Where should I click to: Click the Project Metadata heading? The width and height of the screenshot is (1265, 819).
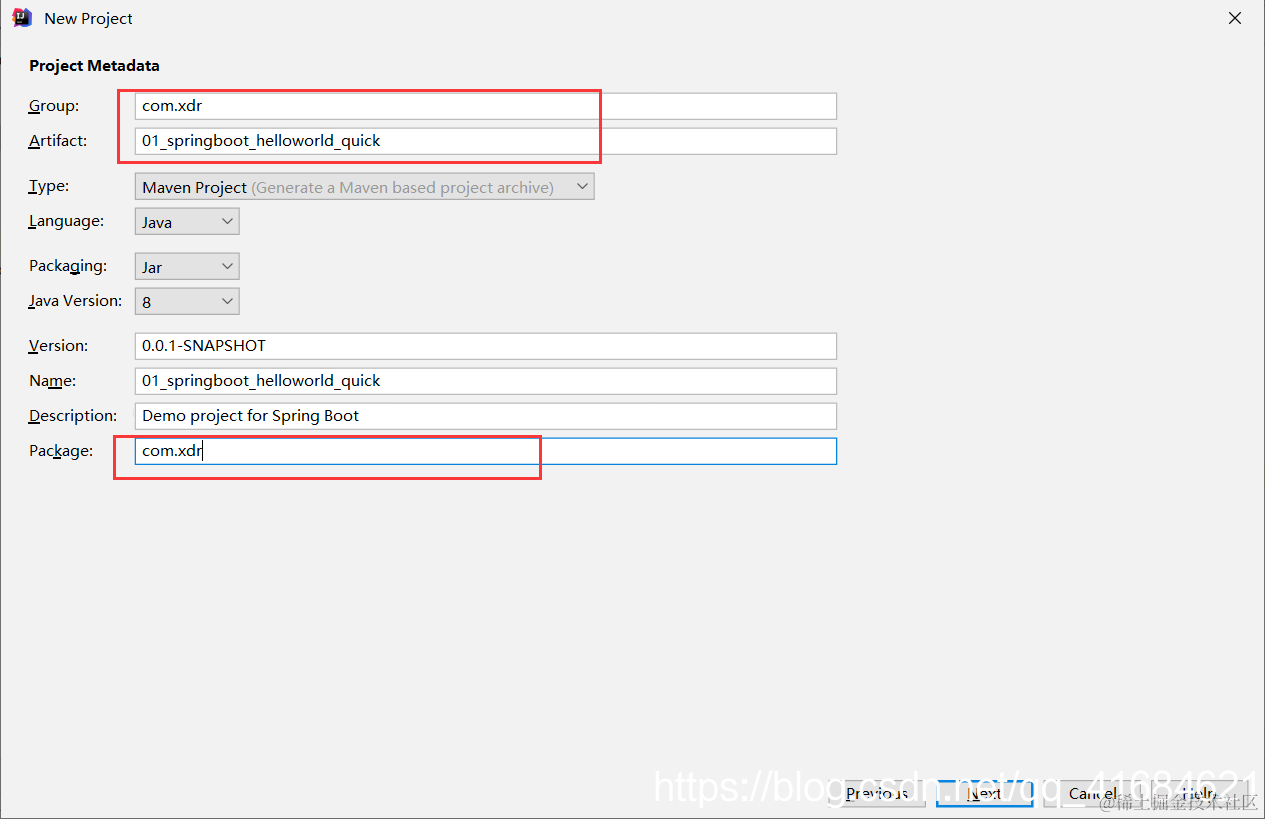tap(94, 66)
